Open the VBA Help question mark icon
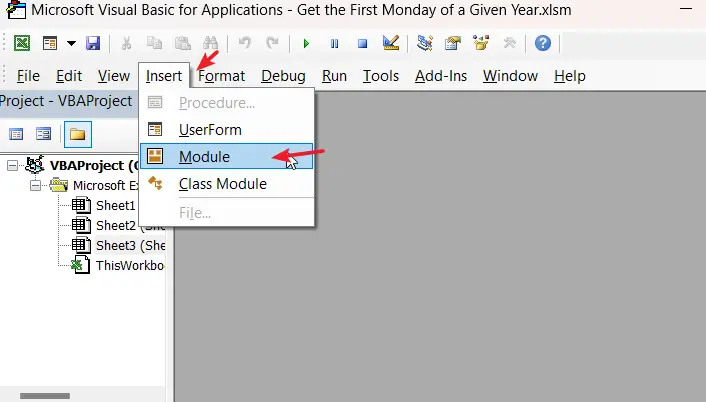This screenshot has height=402, width=706. (543, 43)
